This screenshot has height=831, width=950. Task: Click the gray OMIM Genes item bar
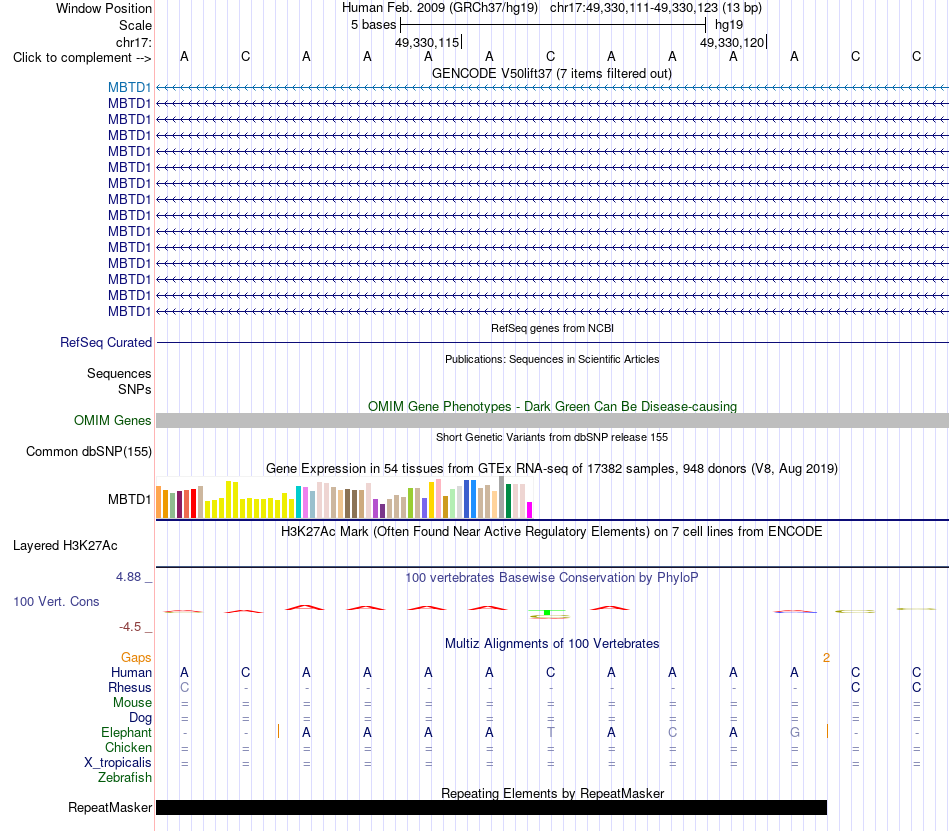click(552, 420)
